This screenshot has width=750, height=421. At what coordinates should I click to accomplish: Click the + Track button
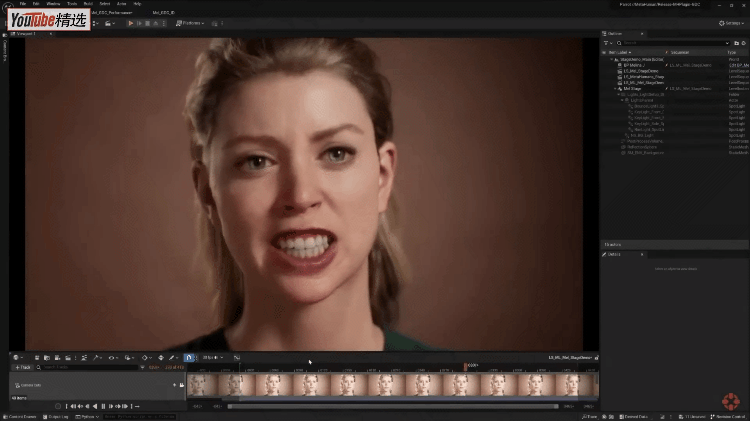[x=22, y=367]
